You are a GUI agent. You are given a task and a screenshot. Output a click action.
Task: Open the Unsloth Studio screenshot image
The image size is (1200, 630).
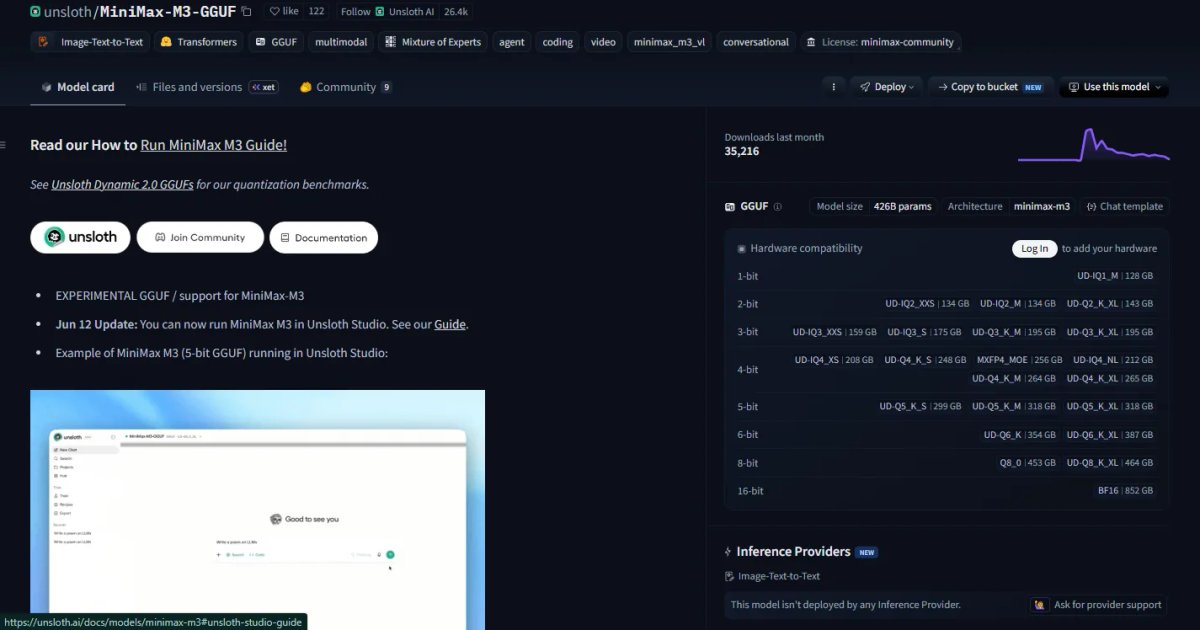coord(257,510)
